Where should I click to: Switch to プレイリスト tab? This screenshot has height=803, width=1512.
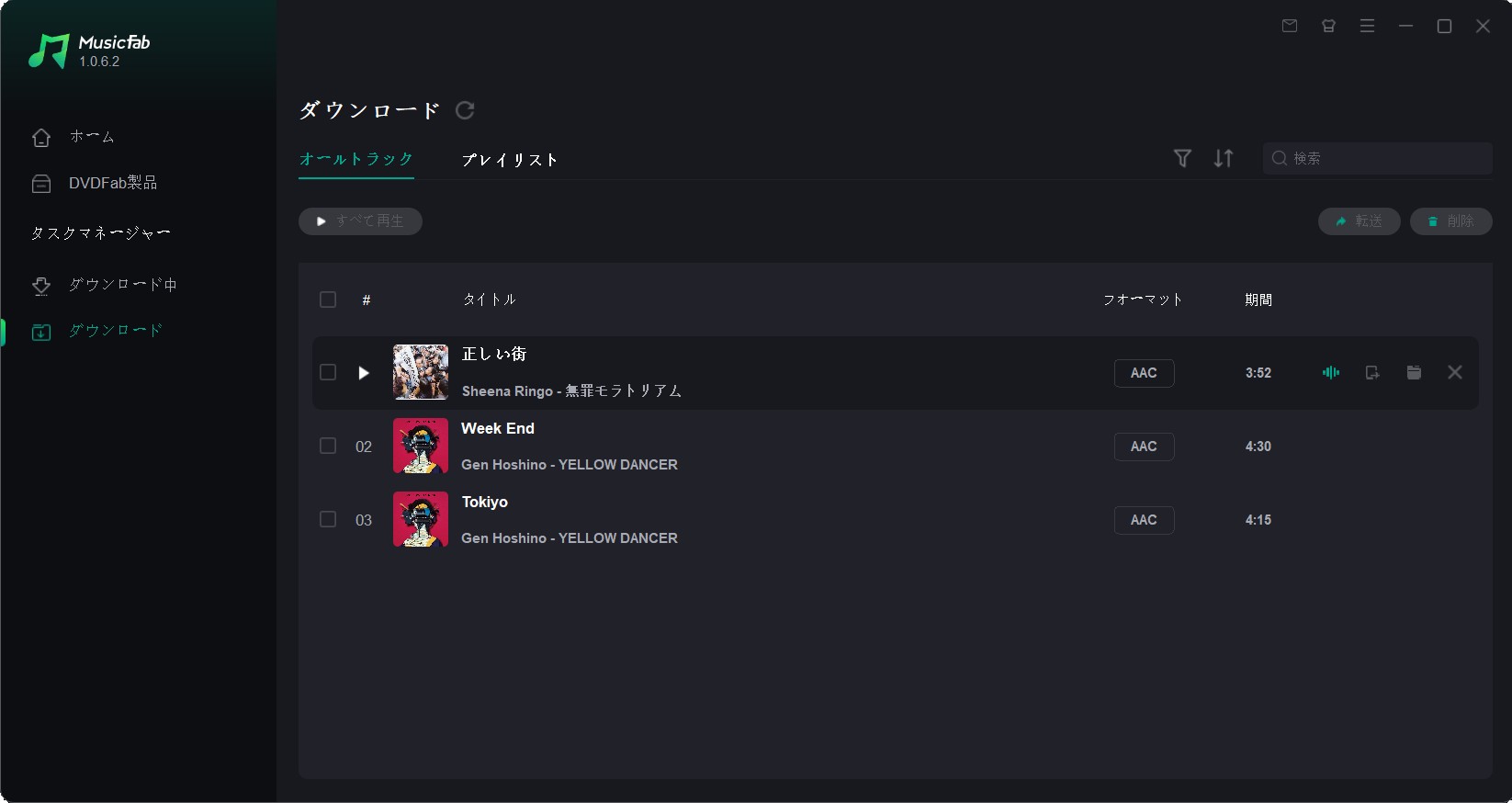click(x=510, y=160)
